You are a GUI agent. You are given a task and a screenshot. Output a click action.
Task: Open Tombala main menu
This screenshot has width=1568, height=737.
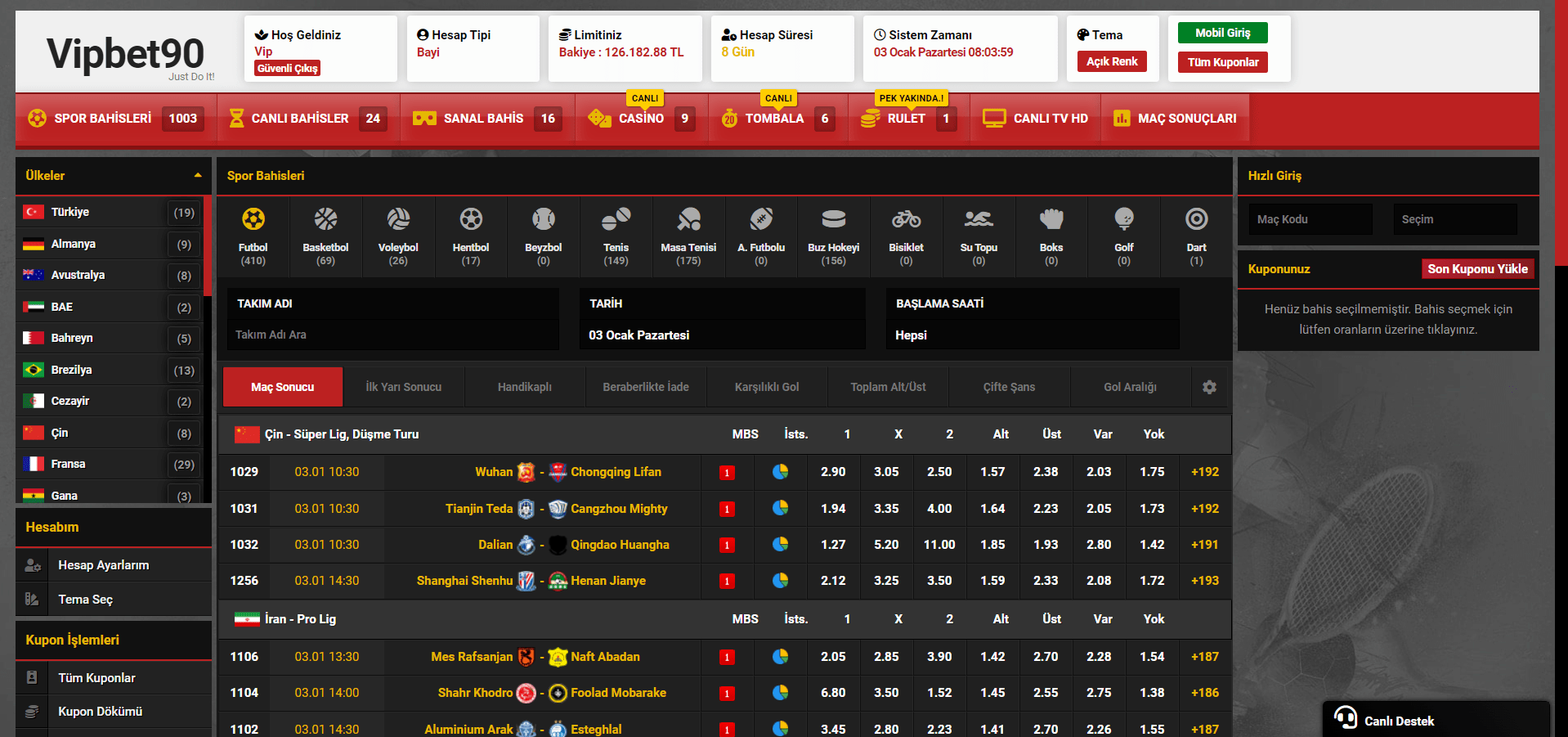coord(778,119)
